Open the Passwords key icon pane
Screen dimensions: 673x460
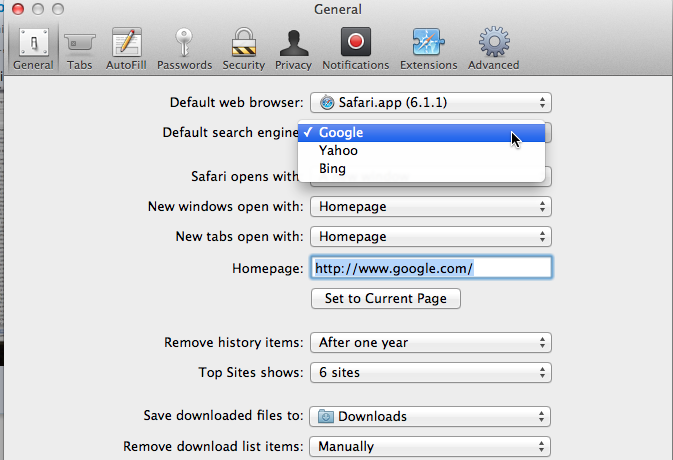[184, 49]
